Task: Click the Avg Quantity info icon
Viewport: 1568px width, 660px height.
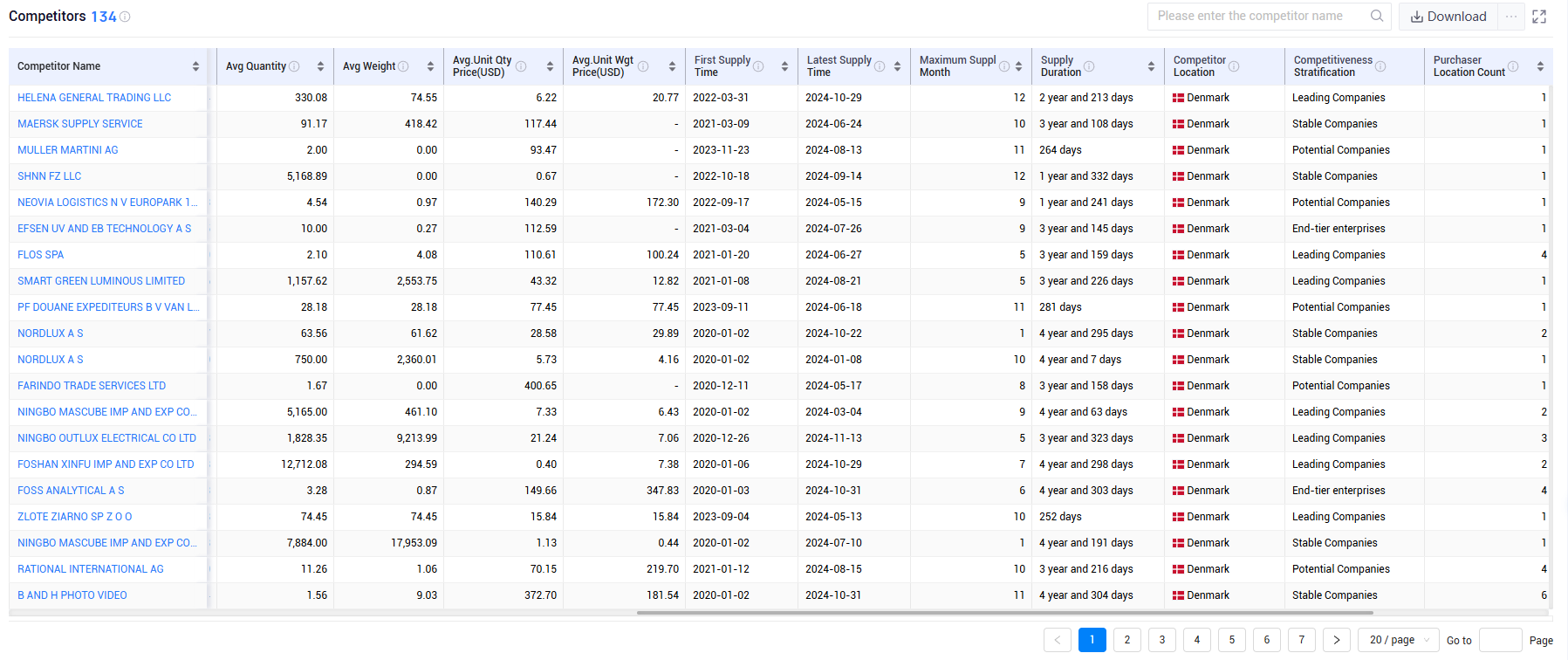Action: tap(294, 66)
